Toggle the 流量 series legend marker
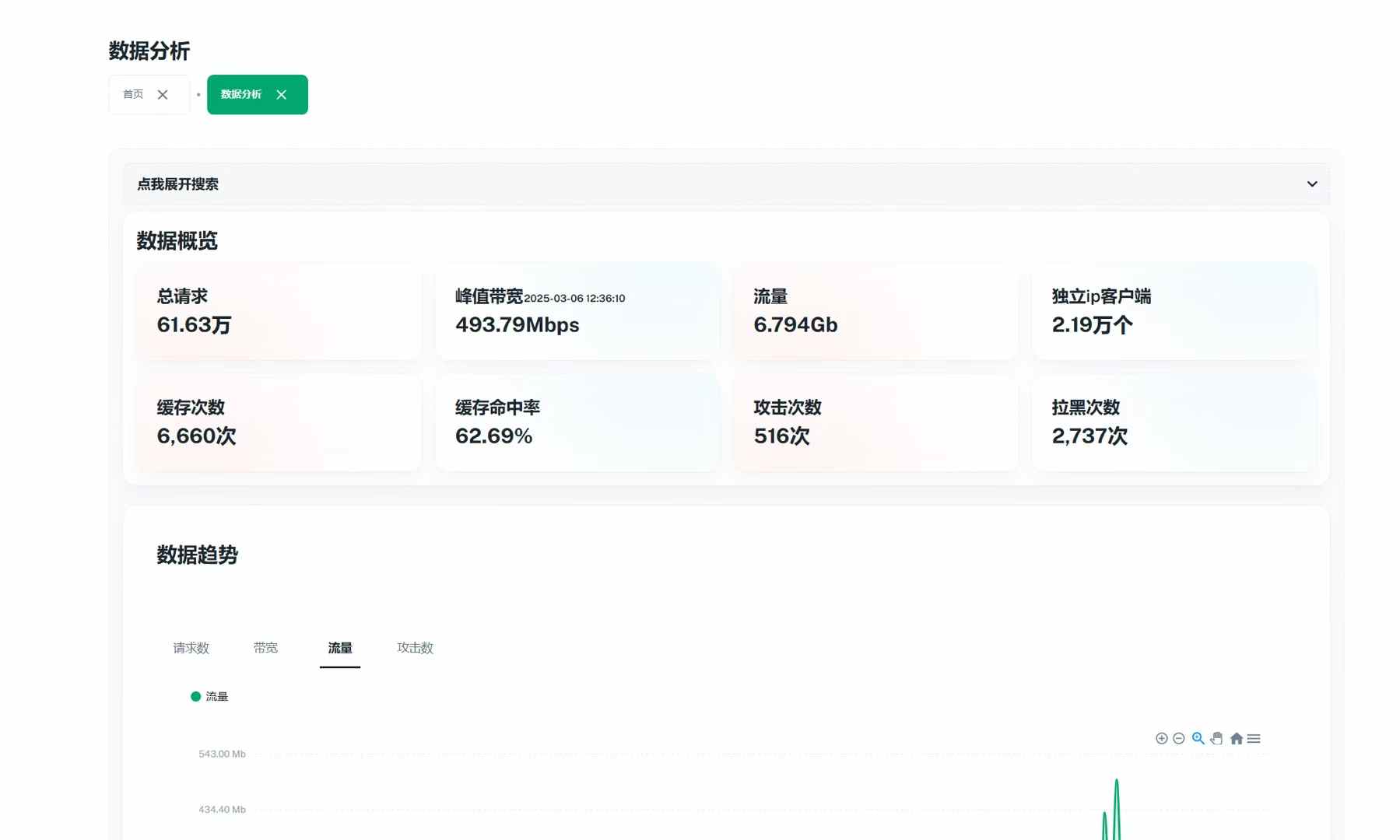Screen dimensions: 1400x840 click(x=196, y=696)
